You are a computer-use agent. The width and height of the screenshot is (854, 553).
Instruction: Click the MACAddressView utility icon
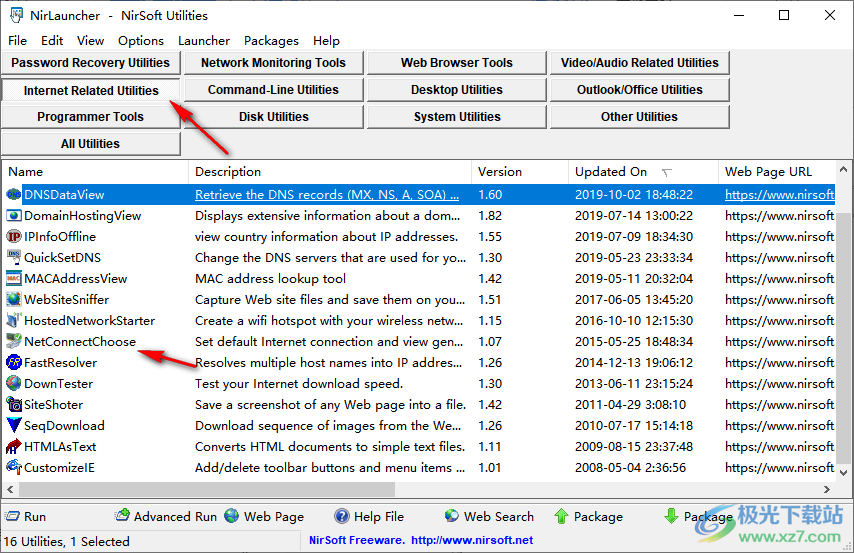pos(14,278)
